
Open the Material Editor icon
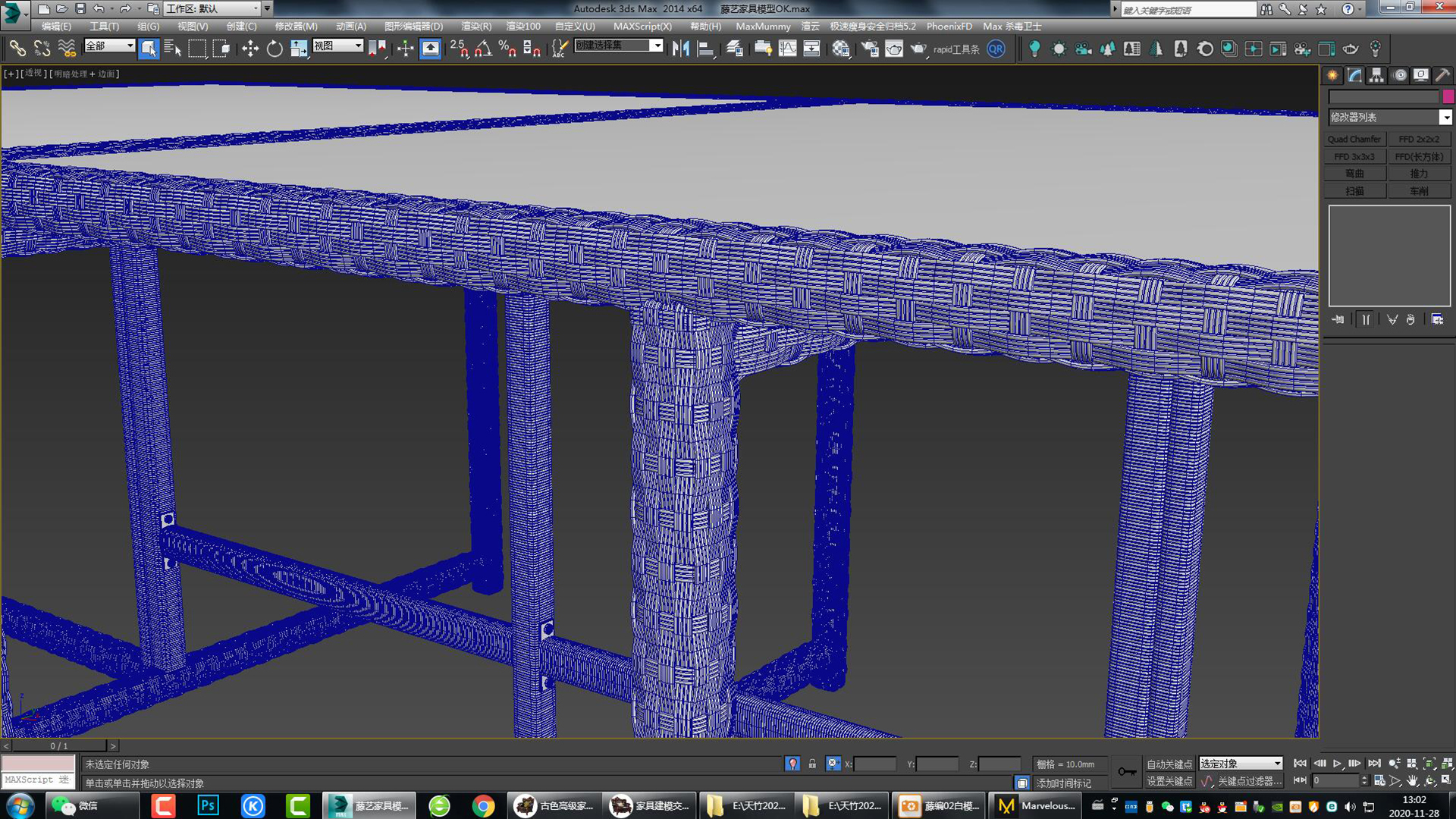[840, 49]
